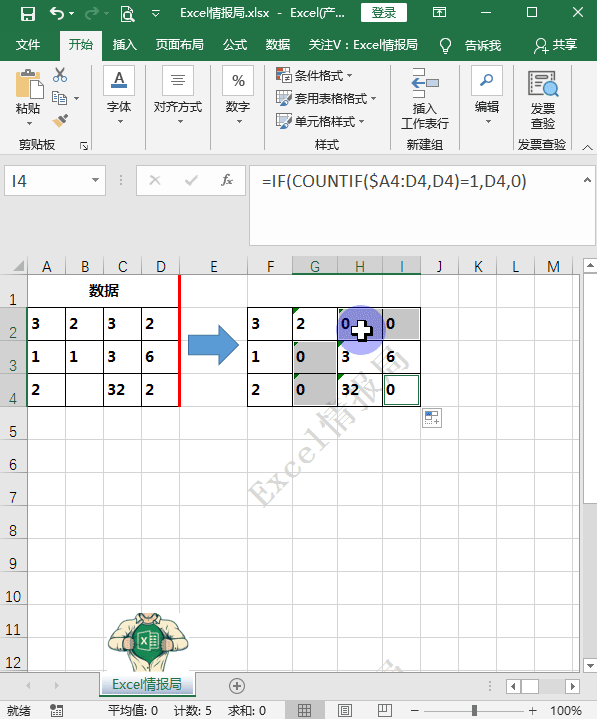This screenshot has height=719, width=597.
Task: Switch to Page Layout view icon
Action: tap(345, 710)
